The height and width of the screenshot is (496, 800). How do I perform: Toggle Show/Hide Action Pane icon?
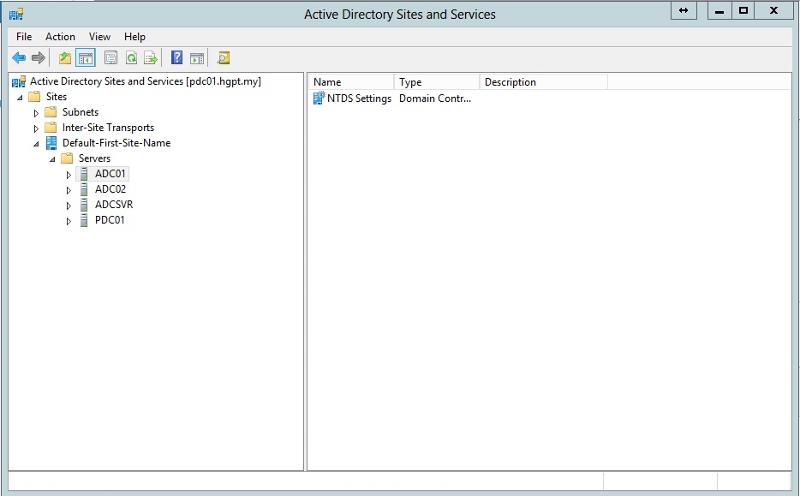[x=197, y=58]
